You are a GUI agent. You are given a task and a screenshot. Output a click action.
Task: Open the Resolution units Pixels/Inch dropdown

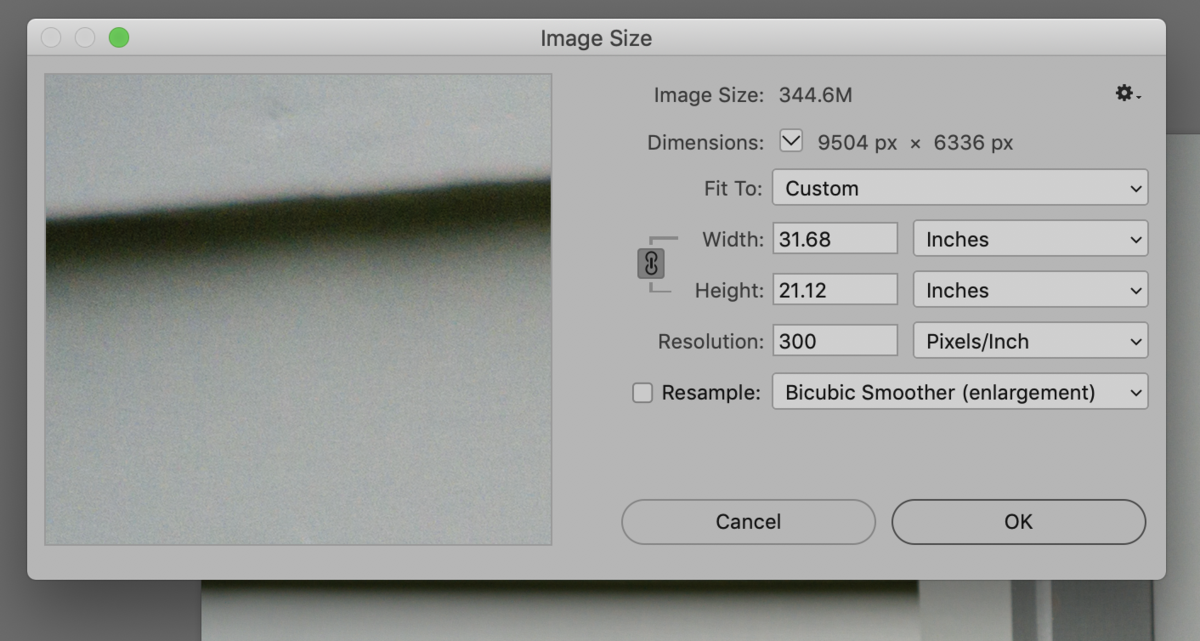[1031, 341]
